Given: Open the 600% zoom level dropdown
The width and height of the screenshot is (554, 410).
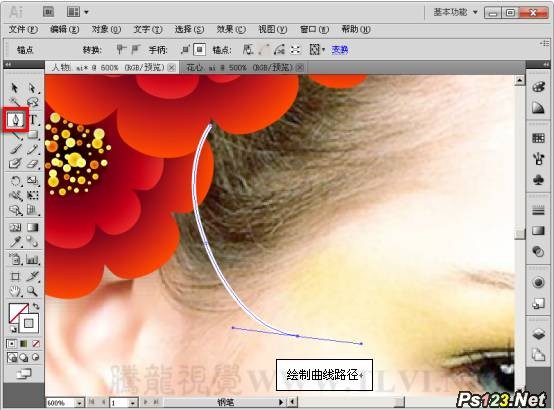Looking at the screenshot, I should tap(79, 403).
